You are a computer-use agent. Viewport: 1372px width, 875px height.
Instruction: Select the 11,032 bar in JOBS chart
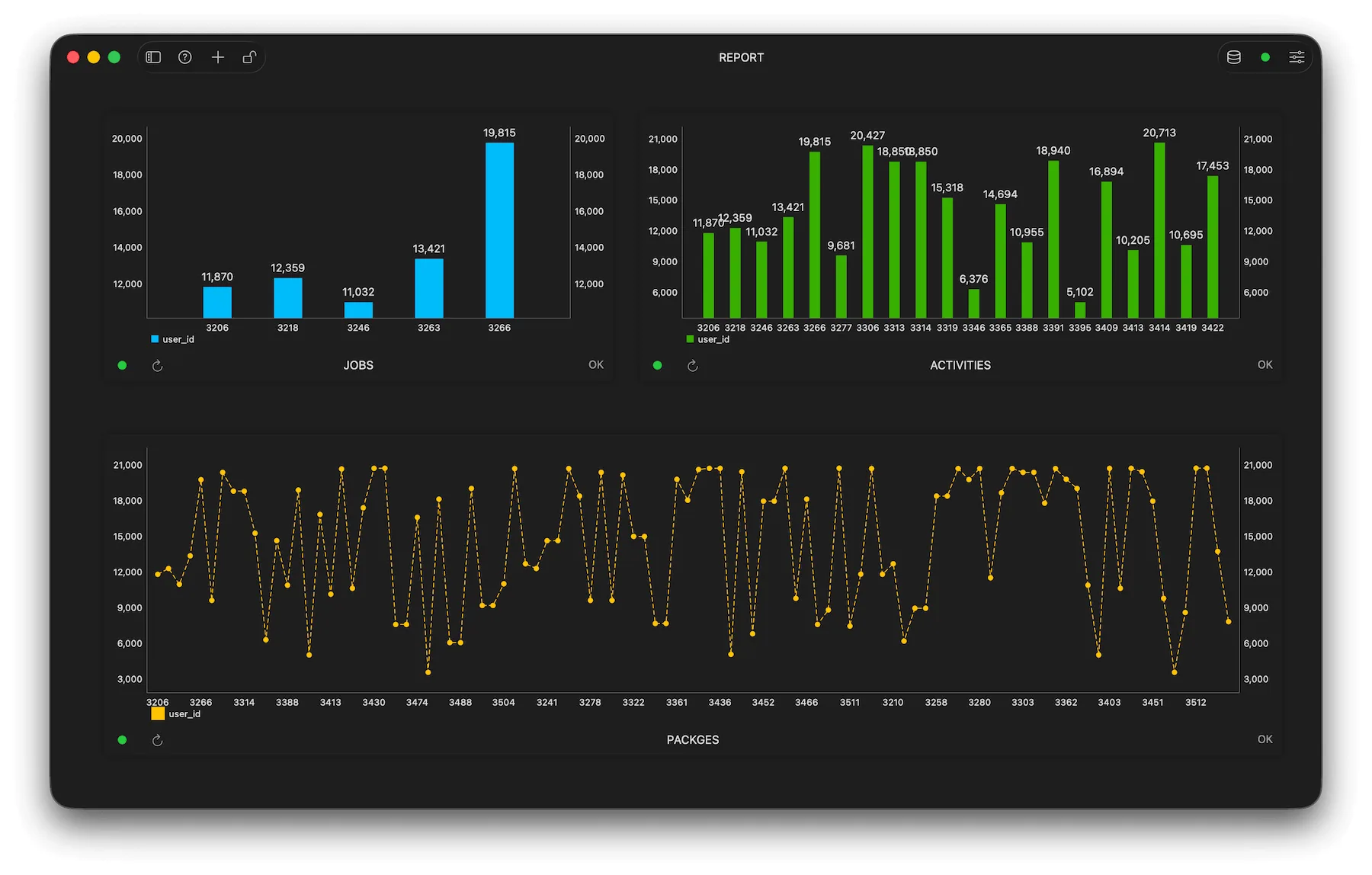(358, 310)
